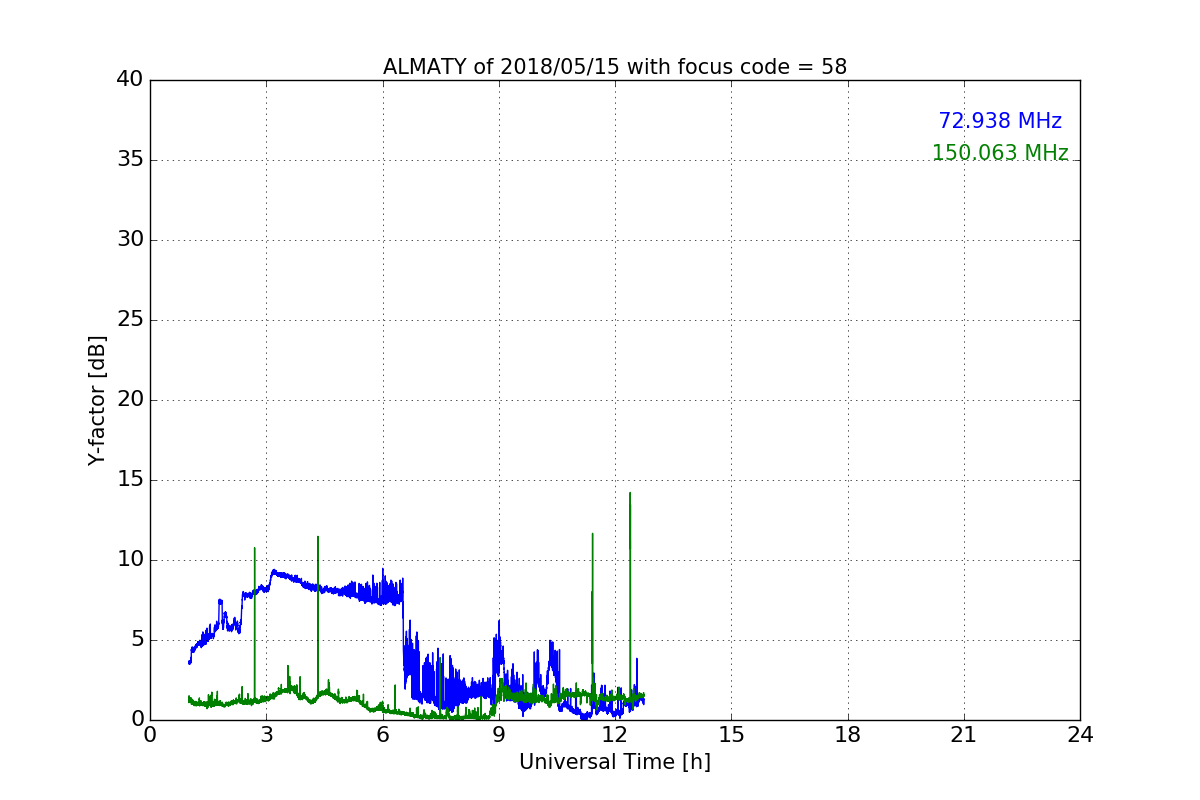Click the green spike peak near 2.7 h
The image size is (1200, 800).
pyautogui.click(x=255, y=549)
